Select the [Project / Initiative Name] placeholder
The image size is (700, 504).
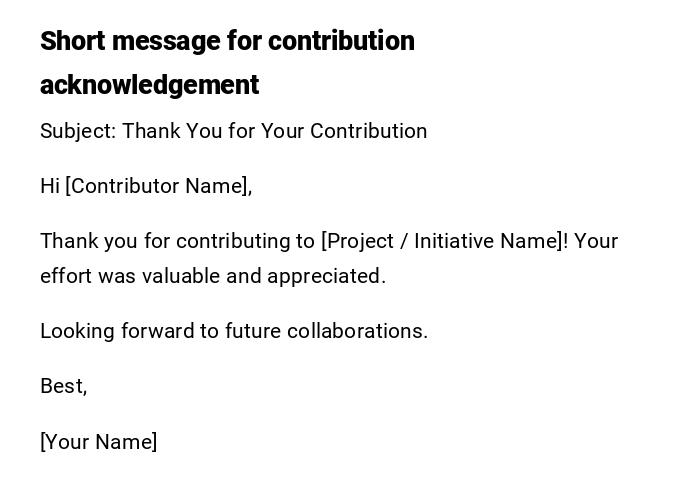pyautogui.click(x=443, y=241)
